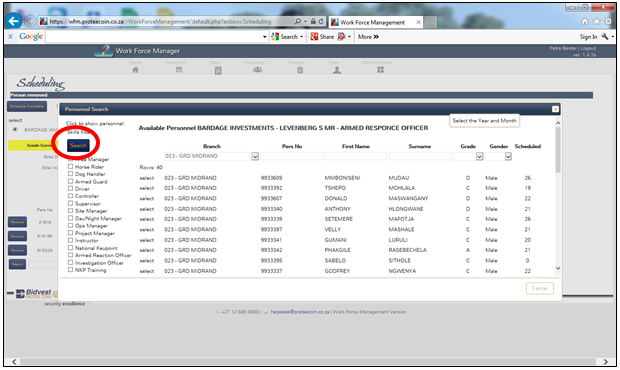Open the browser tools gear icon
This screenshot has width=620, height=370.
tap(609, 21)
